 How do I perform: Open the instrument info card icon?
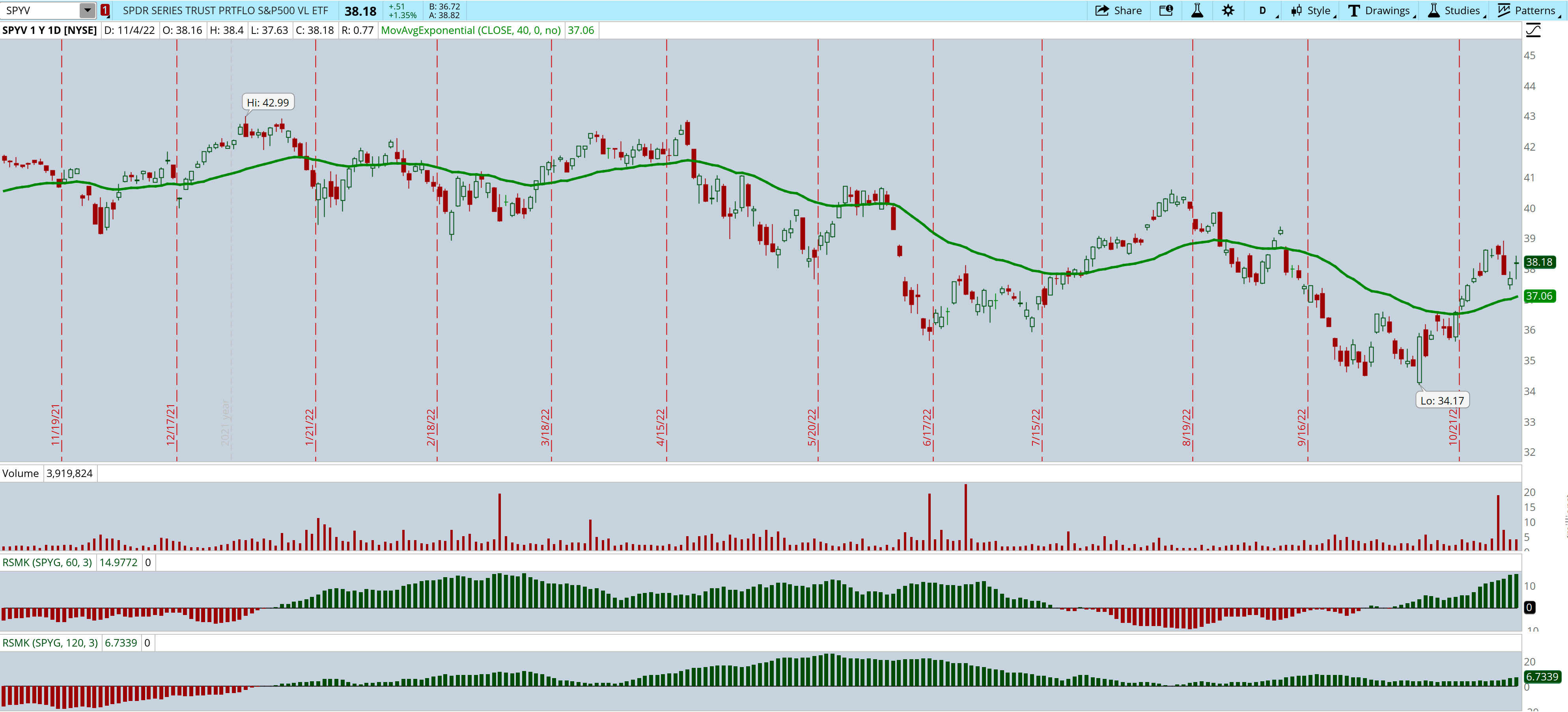(1166, 10)
